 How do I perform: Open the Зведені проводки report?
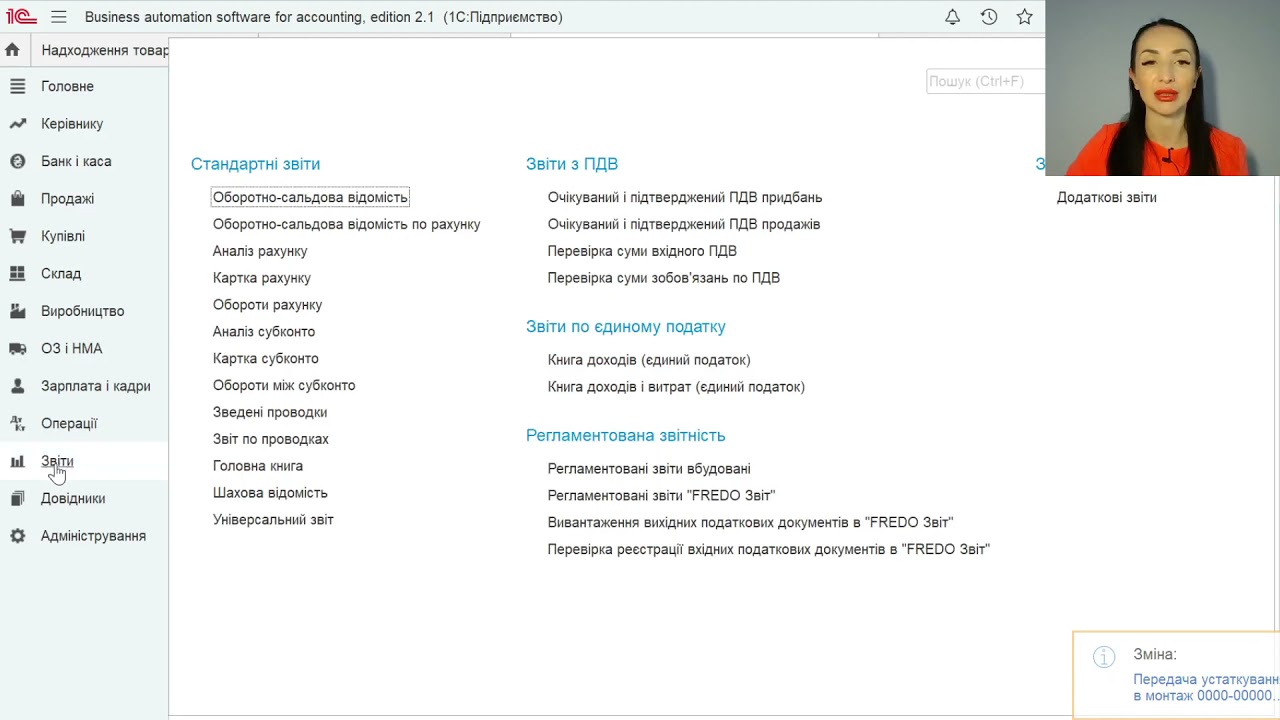270,412
